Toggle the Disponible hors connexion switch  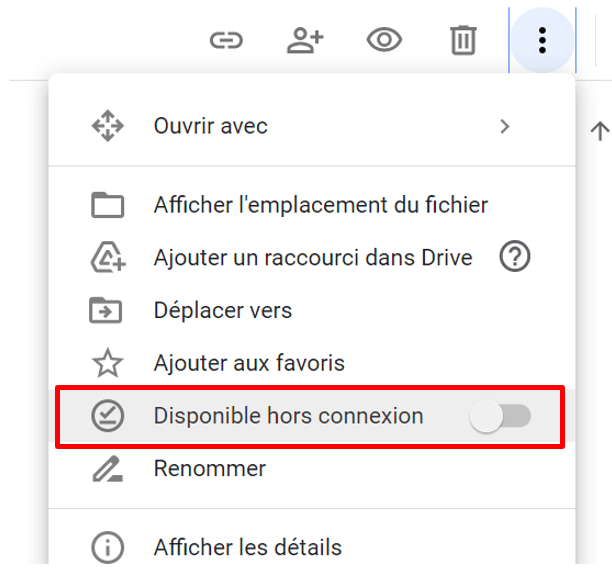tap(500, 416)
